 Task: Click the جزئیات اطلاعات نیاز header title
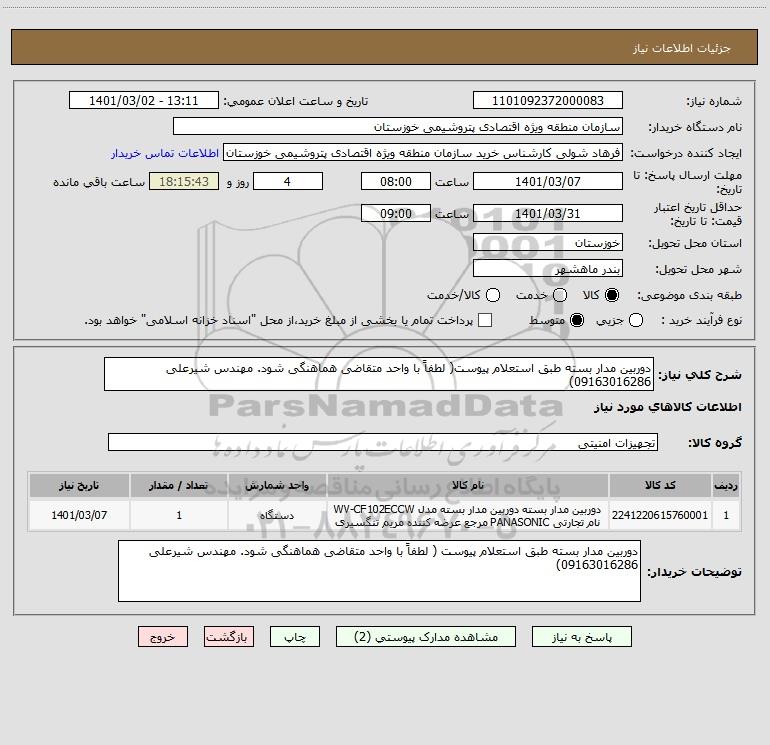click(x=681, y=48)
